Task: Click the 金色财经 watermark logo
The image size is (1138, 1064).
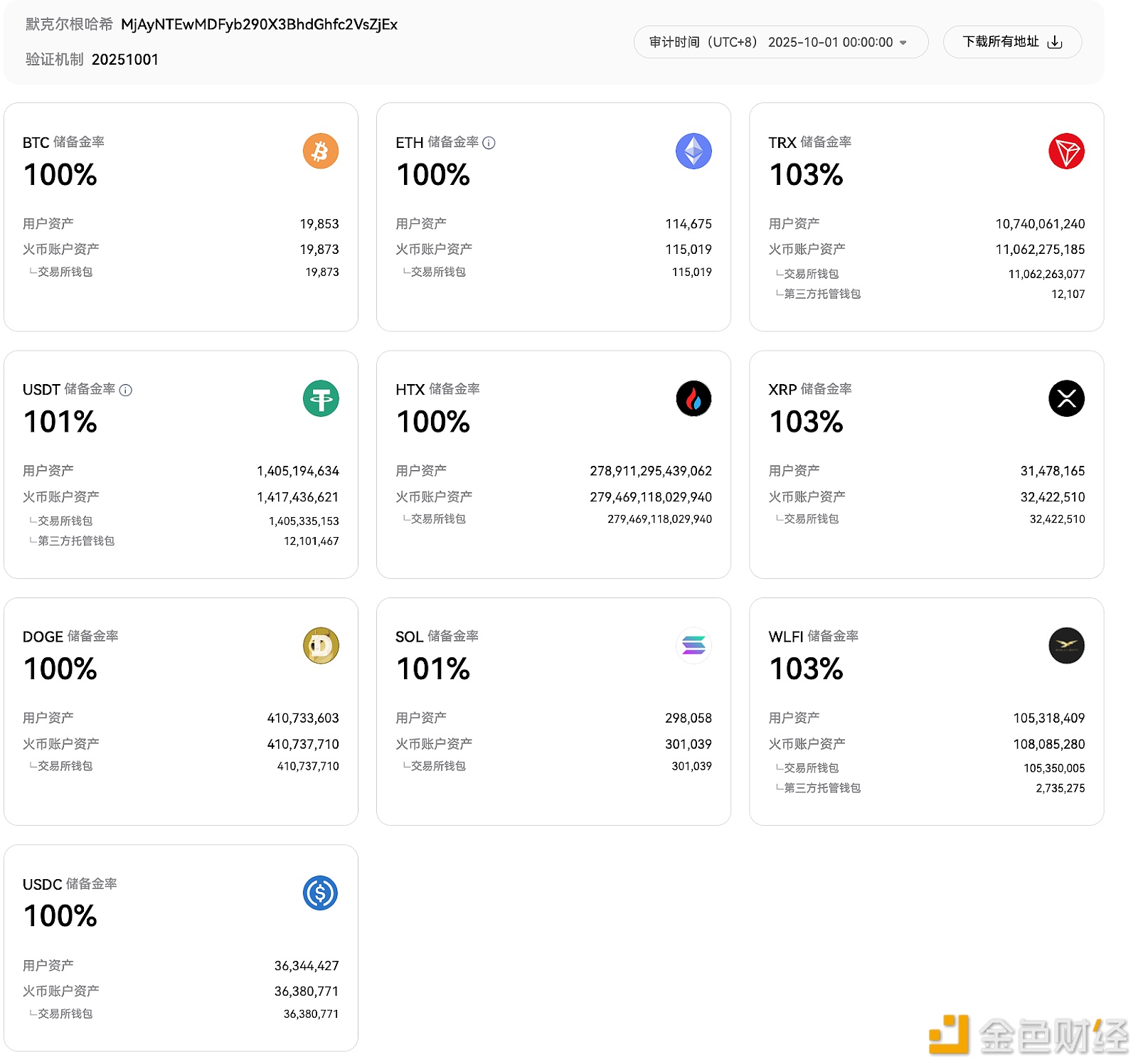Action: (1028, 1036)
